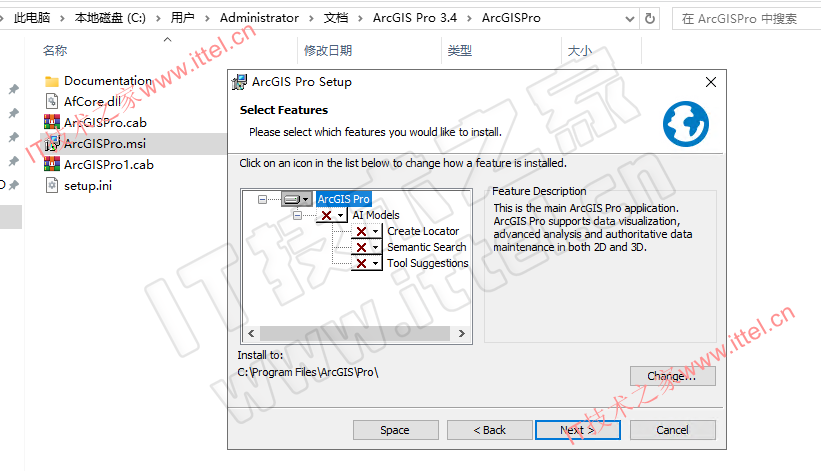Select the ArcGISPro1.cab archive icon
The width and height of the screenshot is (821, 471).
point(52,164)
